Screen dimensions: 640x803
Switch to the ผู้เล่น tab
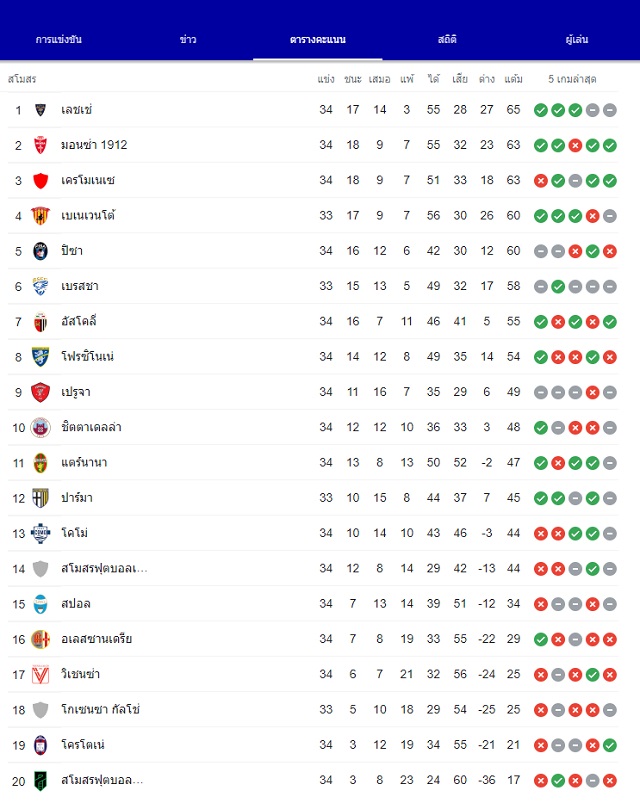pos(577,39)
